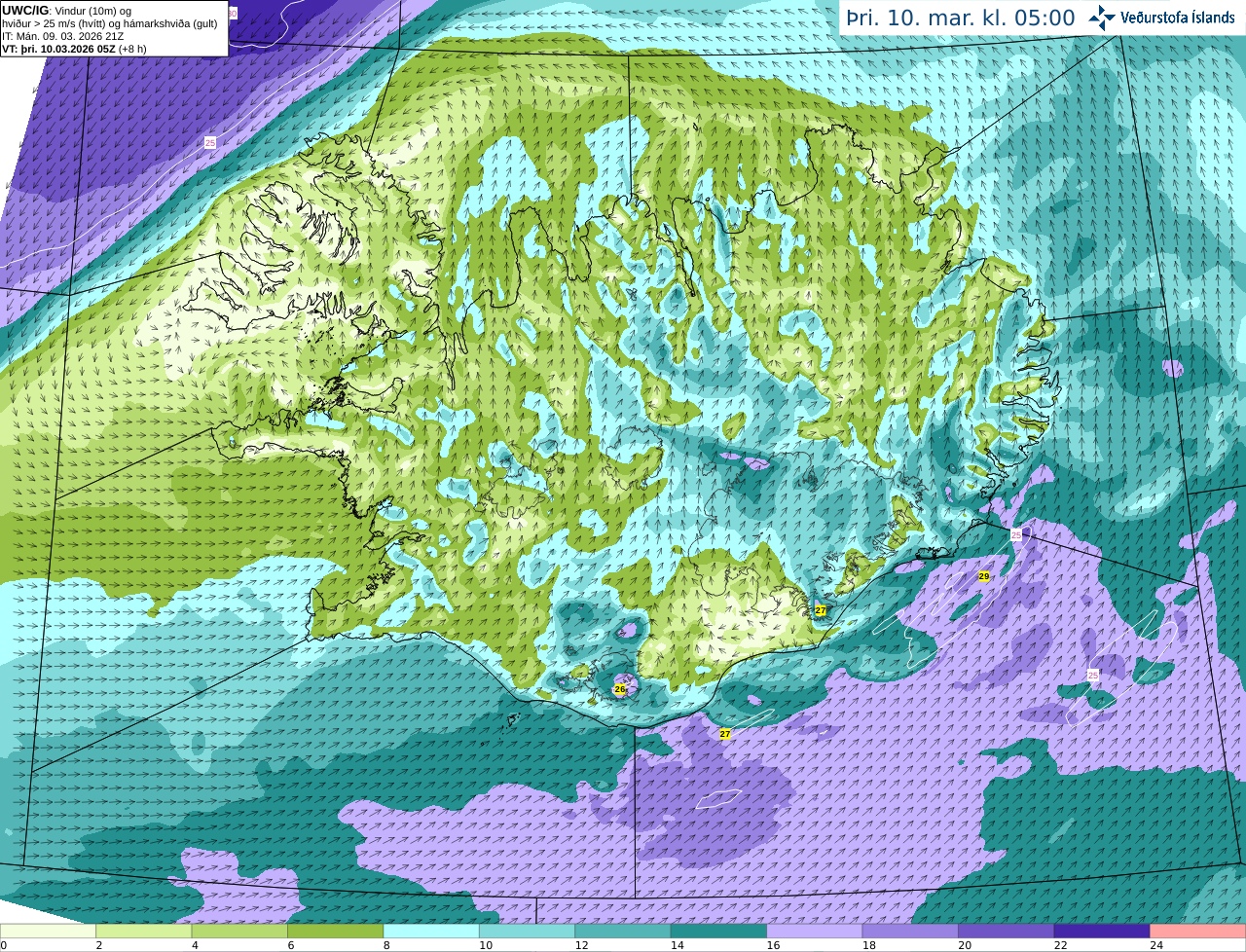Click the 25 contour label near southeast coast
The width and height of the screenshot is (1246, 952).
[1016, 535]
